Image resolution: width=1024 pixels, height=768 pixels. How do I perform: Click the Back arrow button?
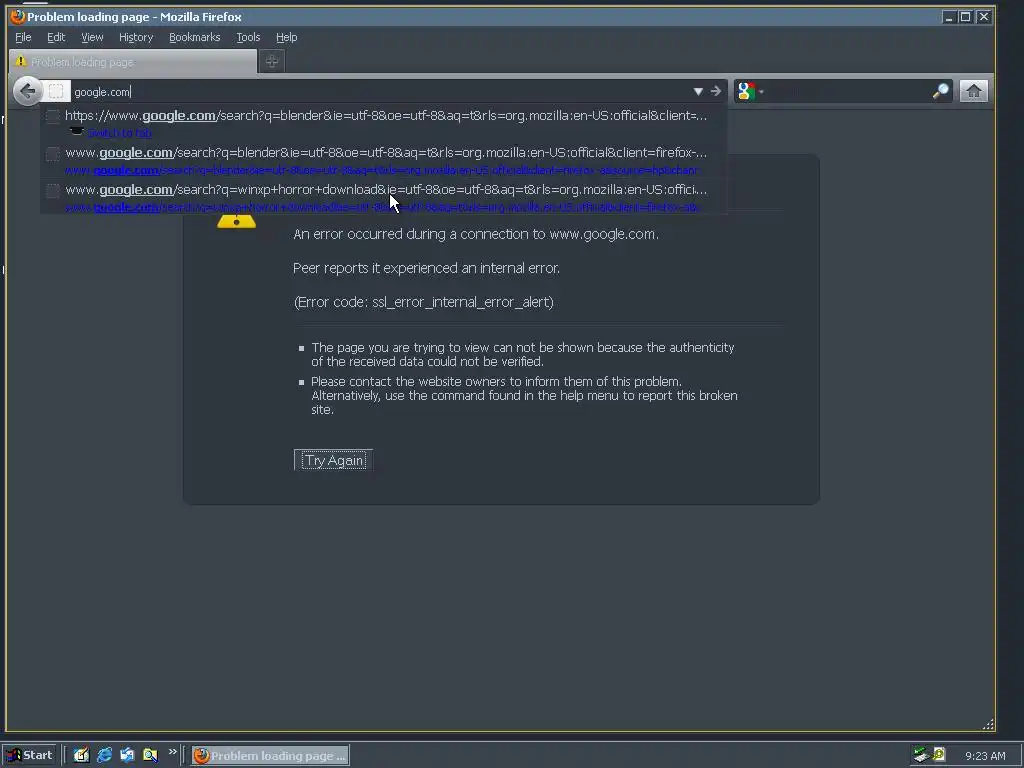point(27,91)
